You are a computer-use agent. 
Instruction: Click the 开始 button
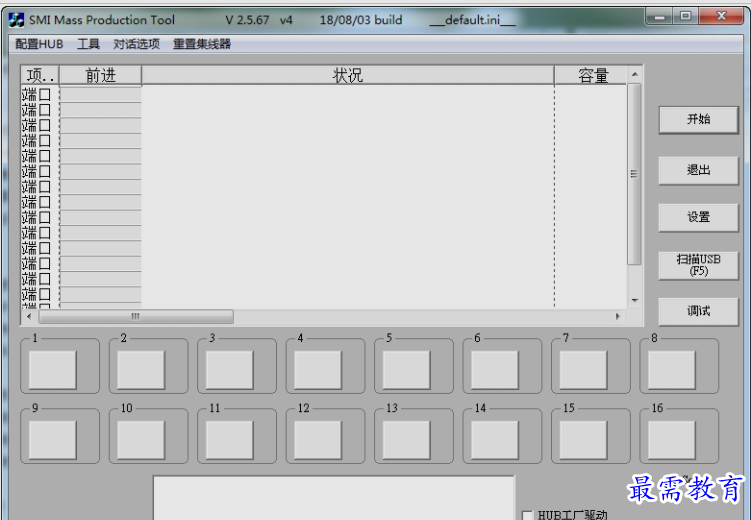click(698, 119)
